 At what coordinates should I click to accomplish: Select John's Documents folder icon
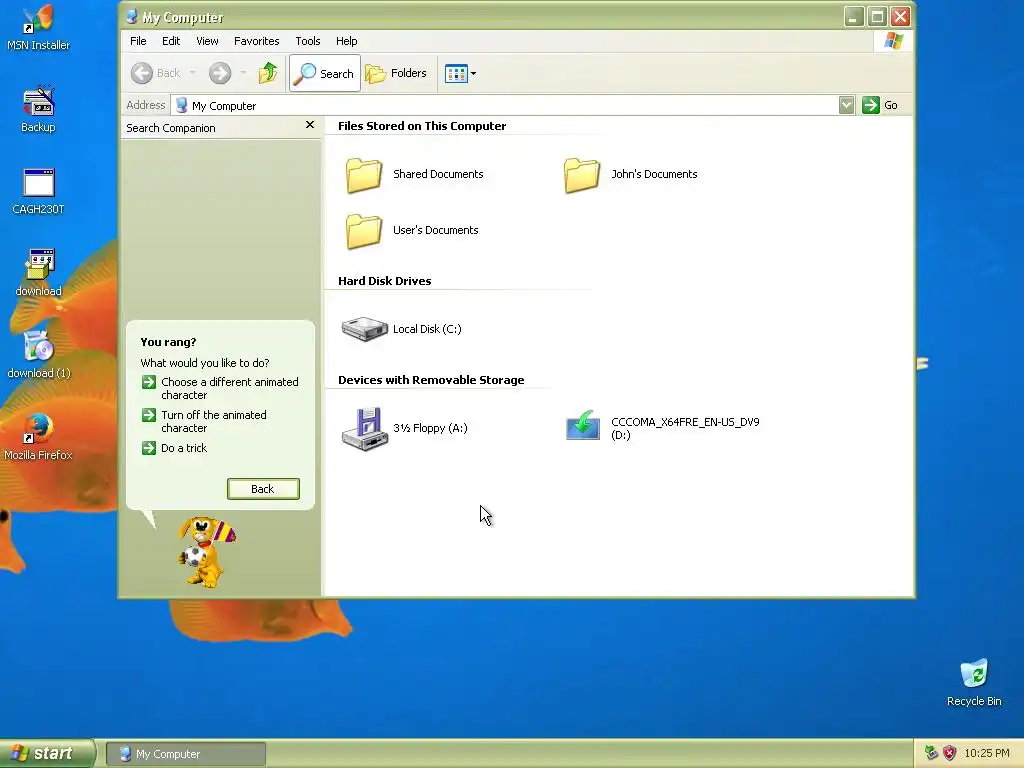pyautogui.click(x=582, y=175)
